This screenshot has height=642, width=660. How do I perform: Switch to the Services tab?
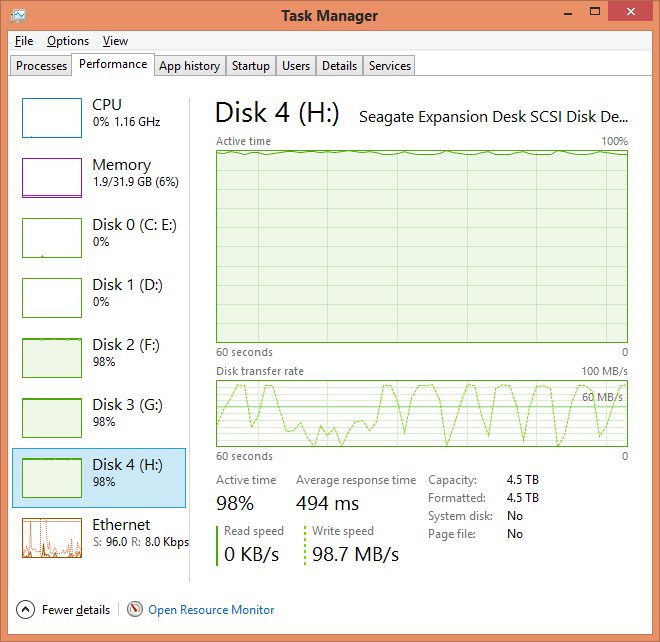[x=390, y=66]
